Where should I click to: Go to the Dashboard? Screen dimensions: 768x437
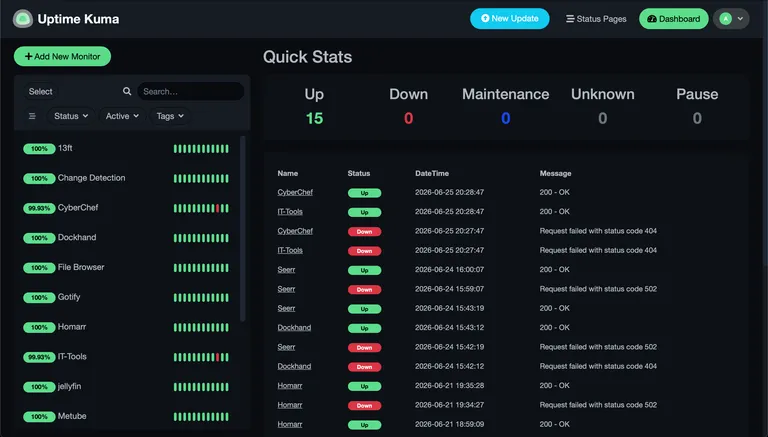[673, 19]
